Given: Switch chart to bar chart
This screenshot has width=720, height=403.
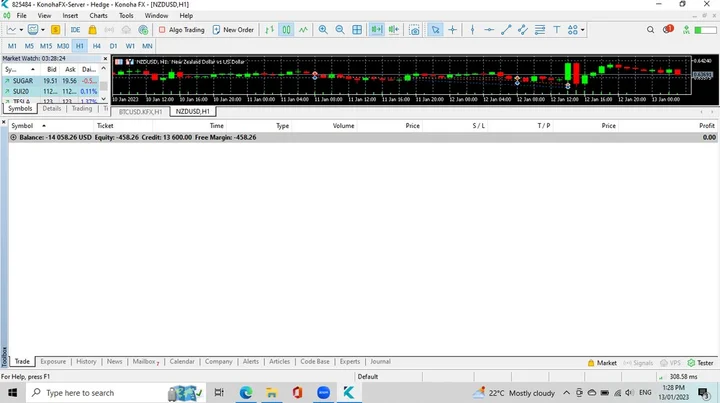Looking at the screenshot, I should coord(270,30).
